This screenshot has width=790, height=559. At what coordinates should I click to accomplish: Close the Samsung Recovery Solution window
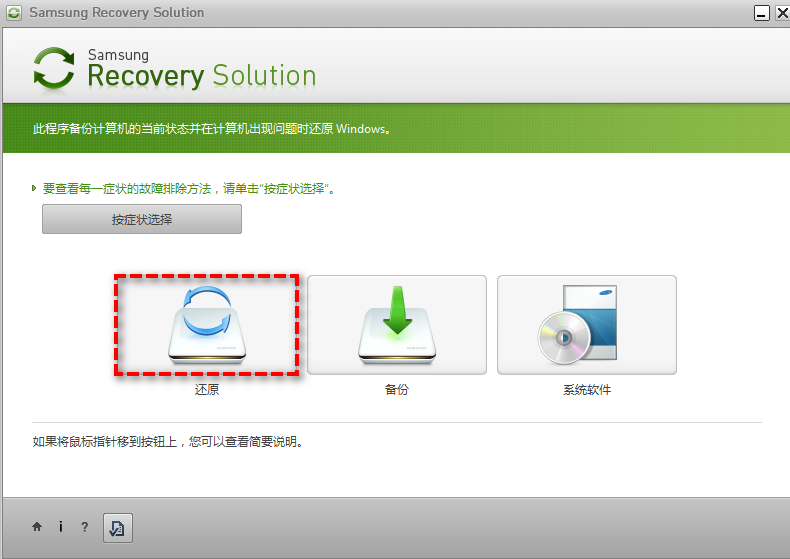[x=783, y=13]
